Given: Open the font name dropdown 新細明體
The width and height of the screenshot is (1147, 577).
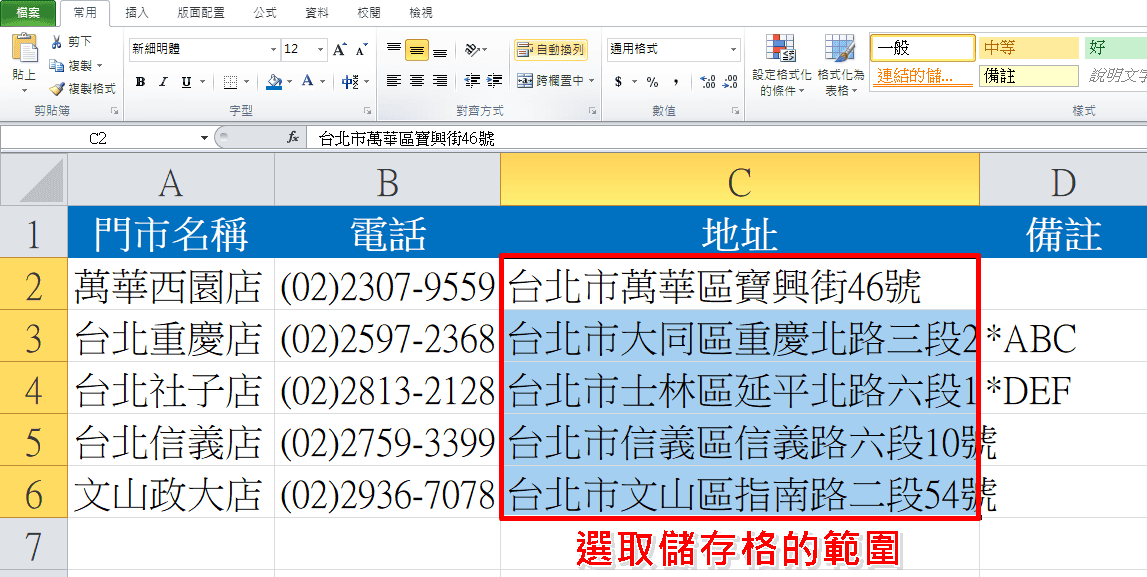Looking at the screenshot, I should [x=203, y=49].
